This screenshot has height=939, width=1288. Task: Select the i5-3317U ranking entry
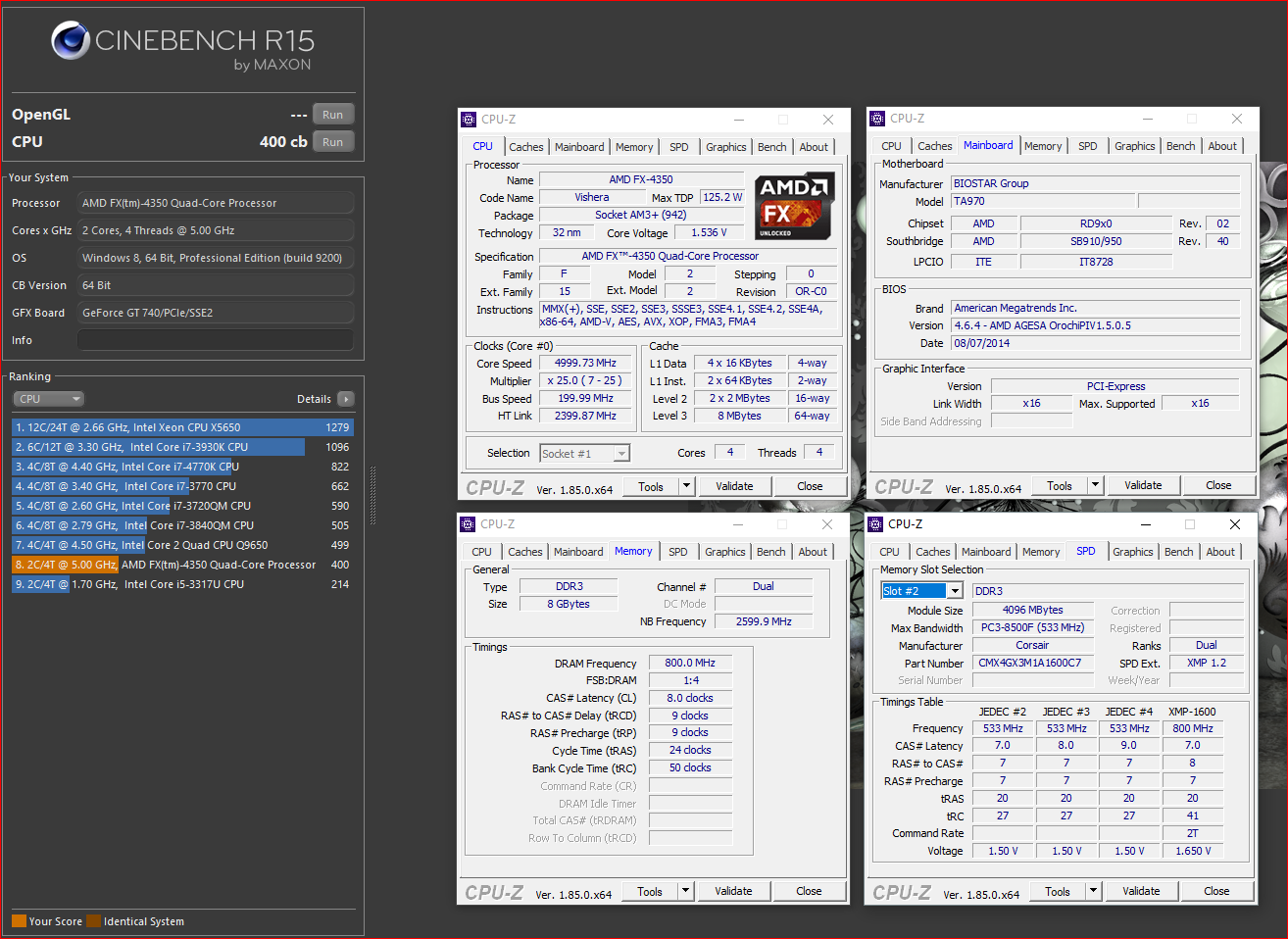click(182, 584)
